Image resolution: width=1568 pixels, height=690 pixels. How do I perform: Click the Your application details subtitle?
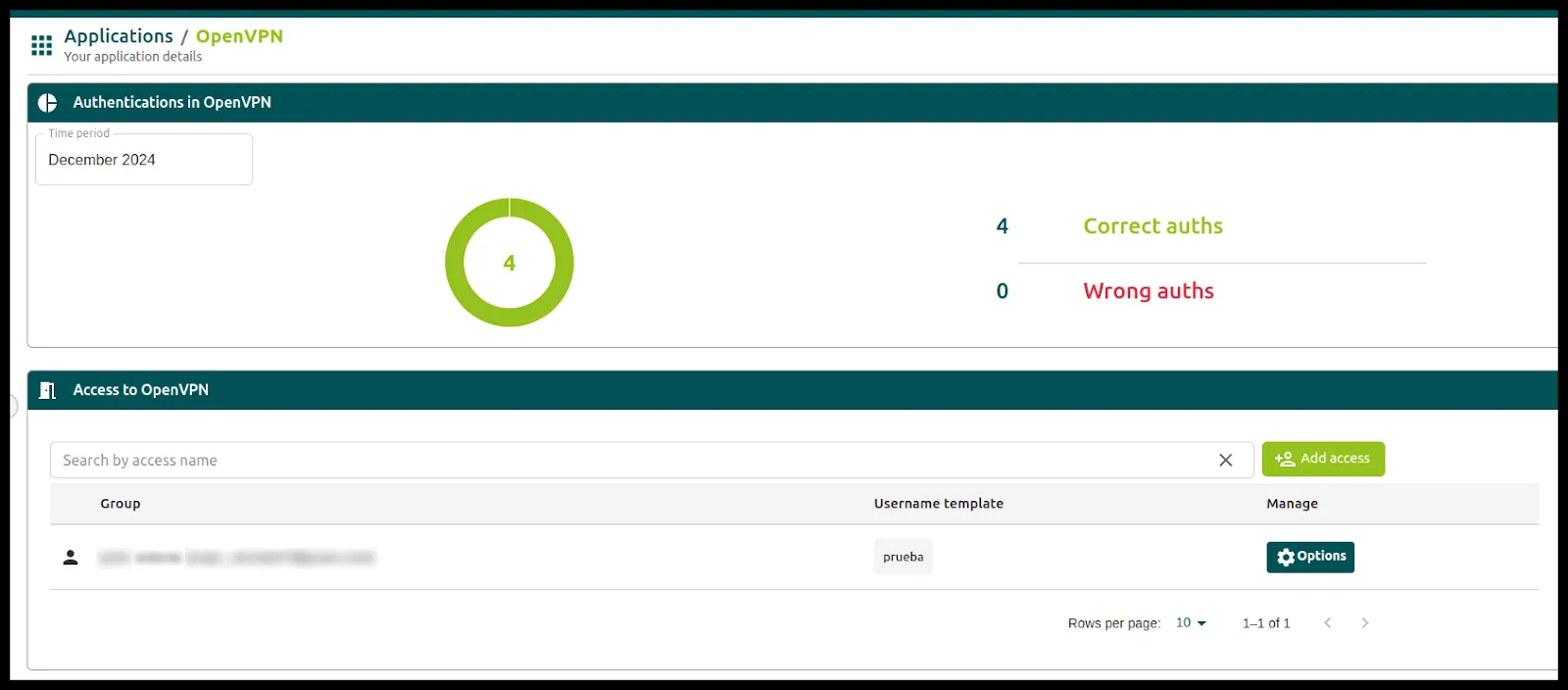click(x=133, y=57)
